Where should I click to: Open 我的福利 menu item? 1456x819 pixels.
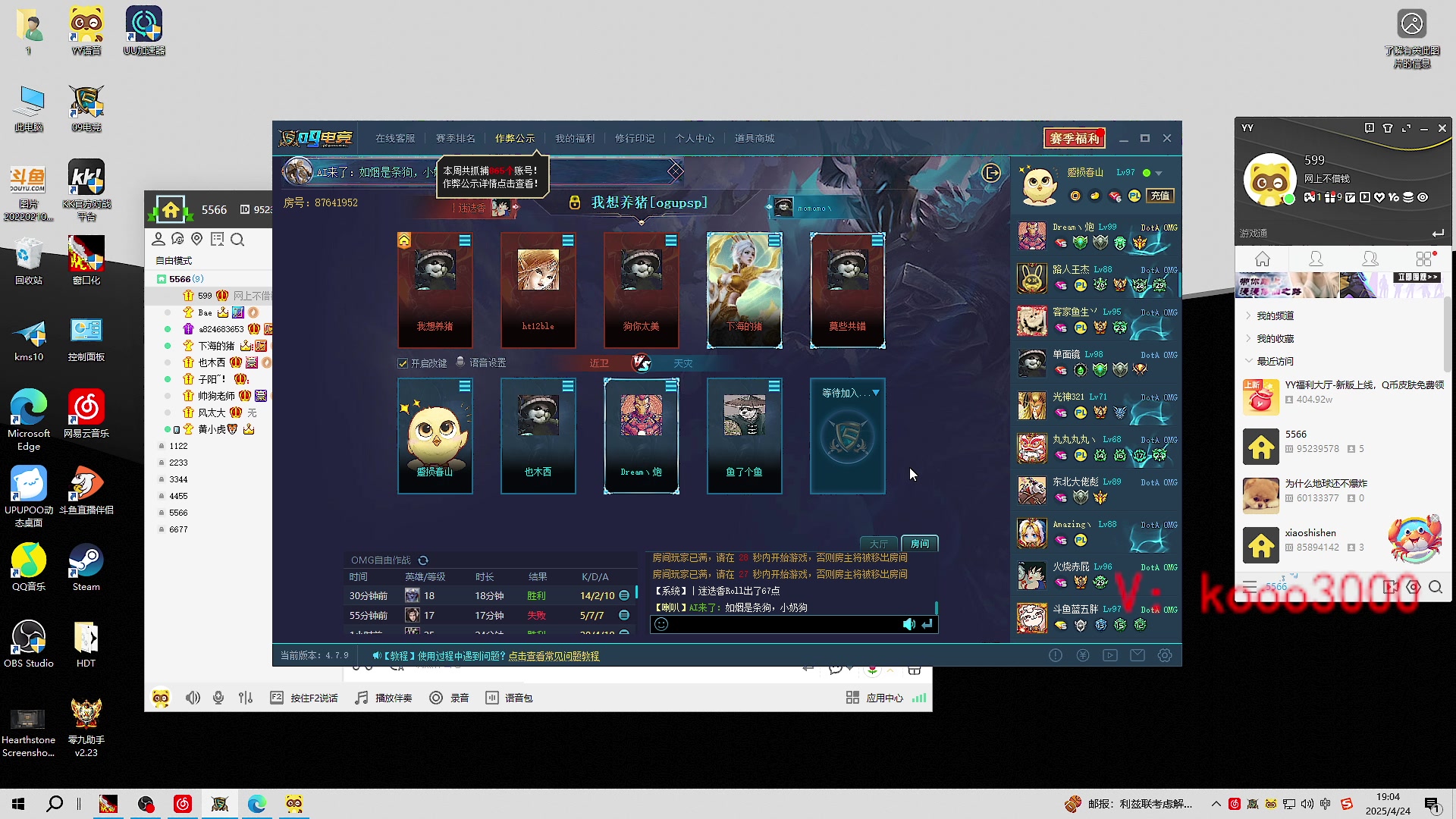tap(575, 139)
